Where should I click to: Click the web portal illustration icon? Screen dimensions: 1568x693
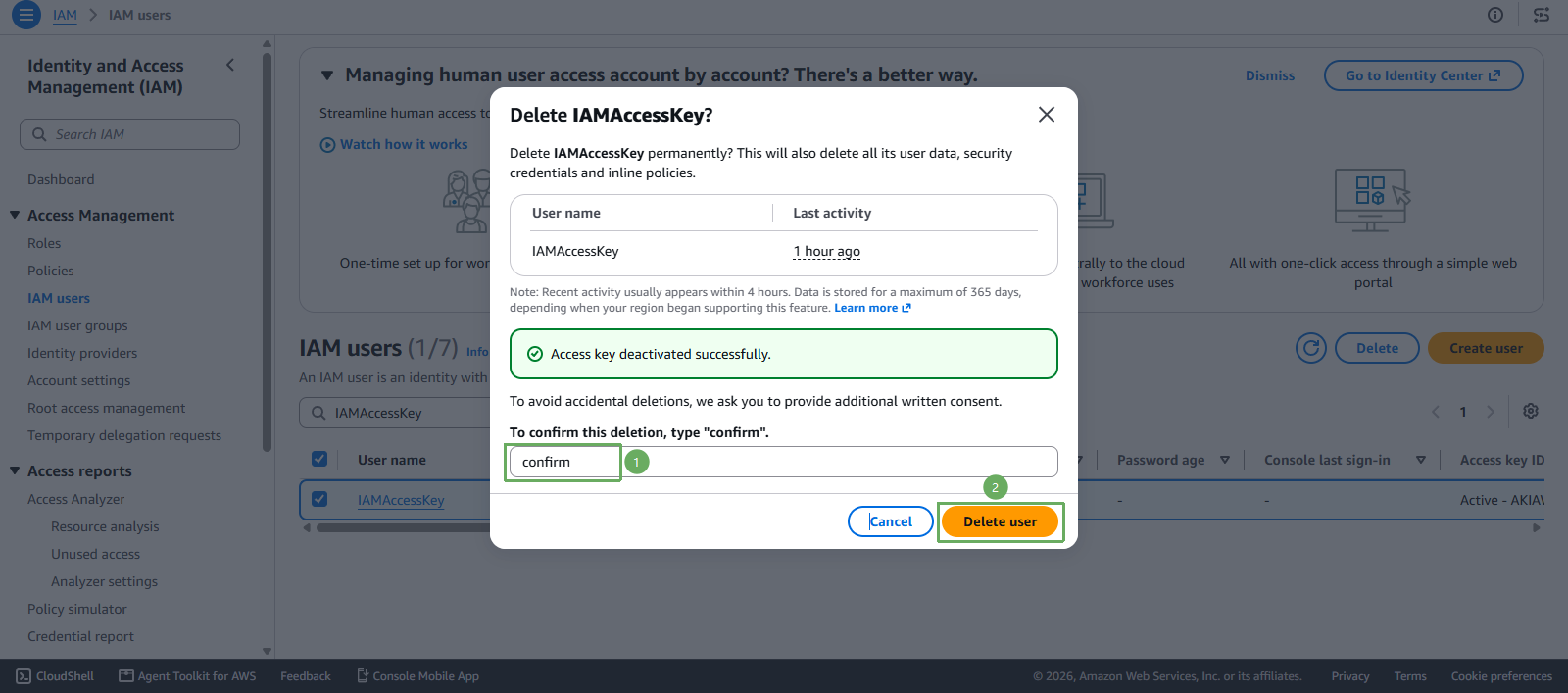coord(1373,200)
